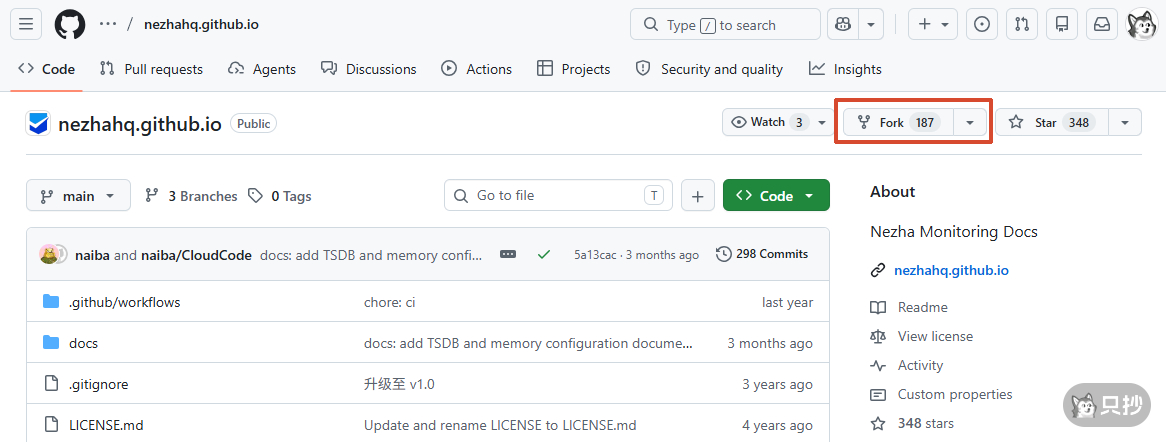Open nezhahq.github.io breadcrumb link

(x=202, y=25)
